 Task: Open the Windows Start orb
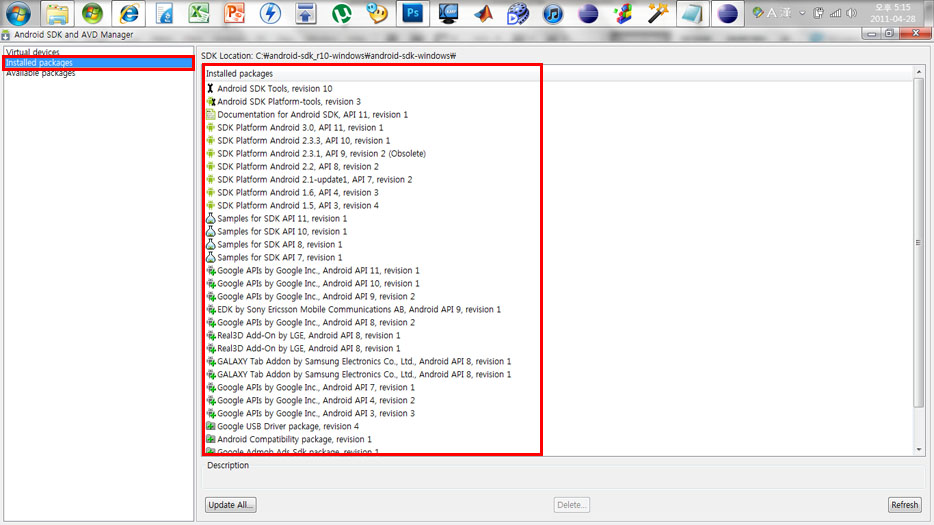18,13
